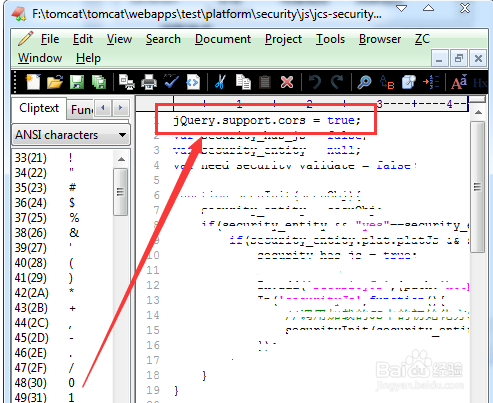Switch to the Cliptext tab
The image size is (493, 403).
click(39, 108)
